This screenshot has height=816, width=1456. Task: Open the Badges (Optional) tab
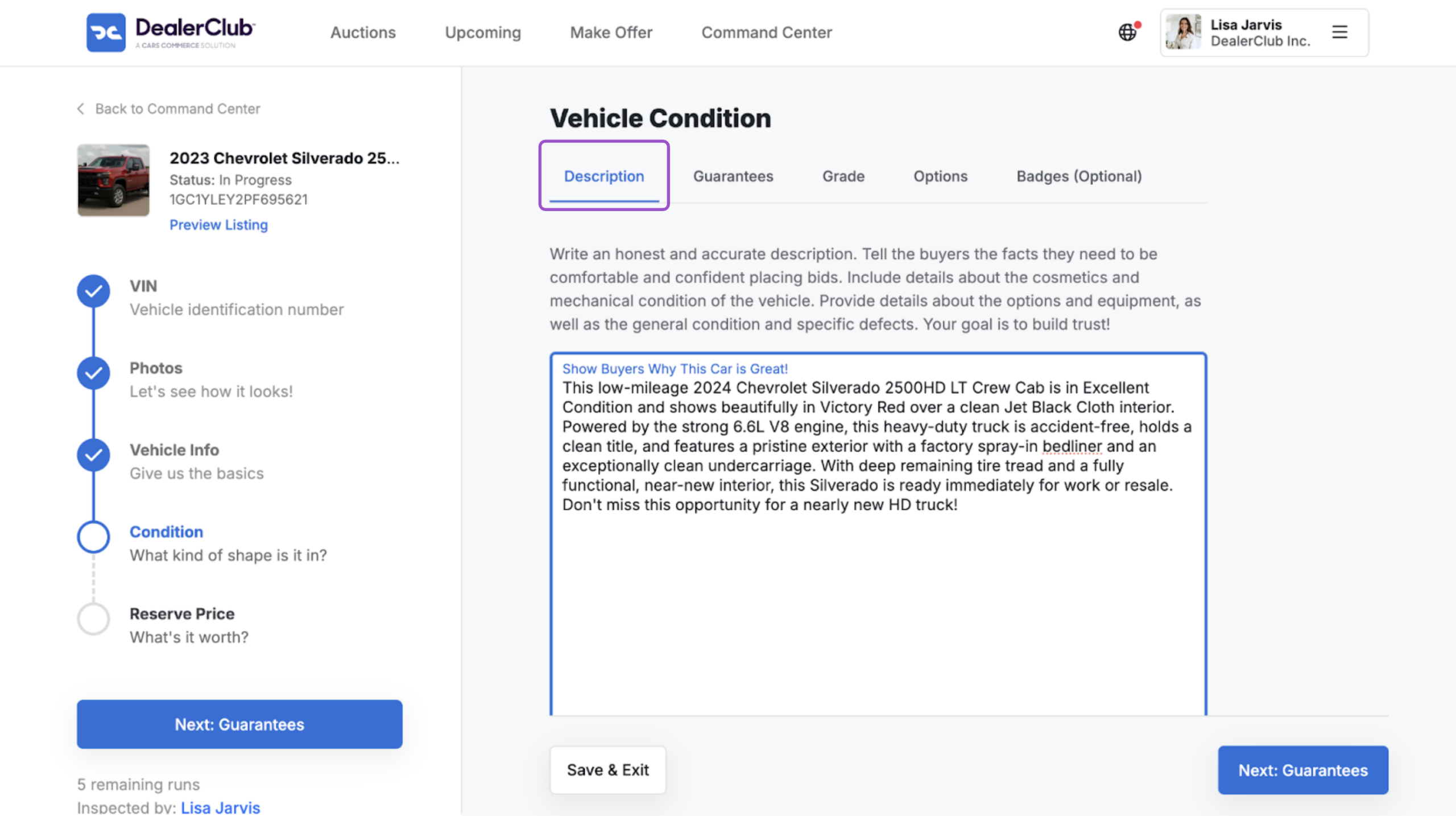coord(1079,176)
